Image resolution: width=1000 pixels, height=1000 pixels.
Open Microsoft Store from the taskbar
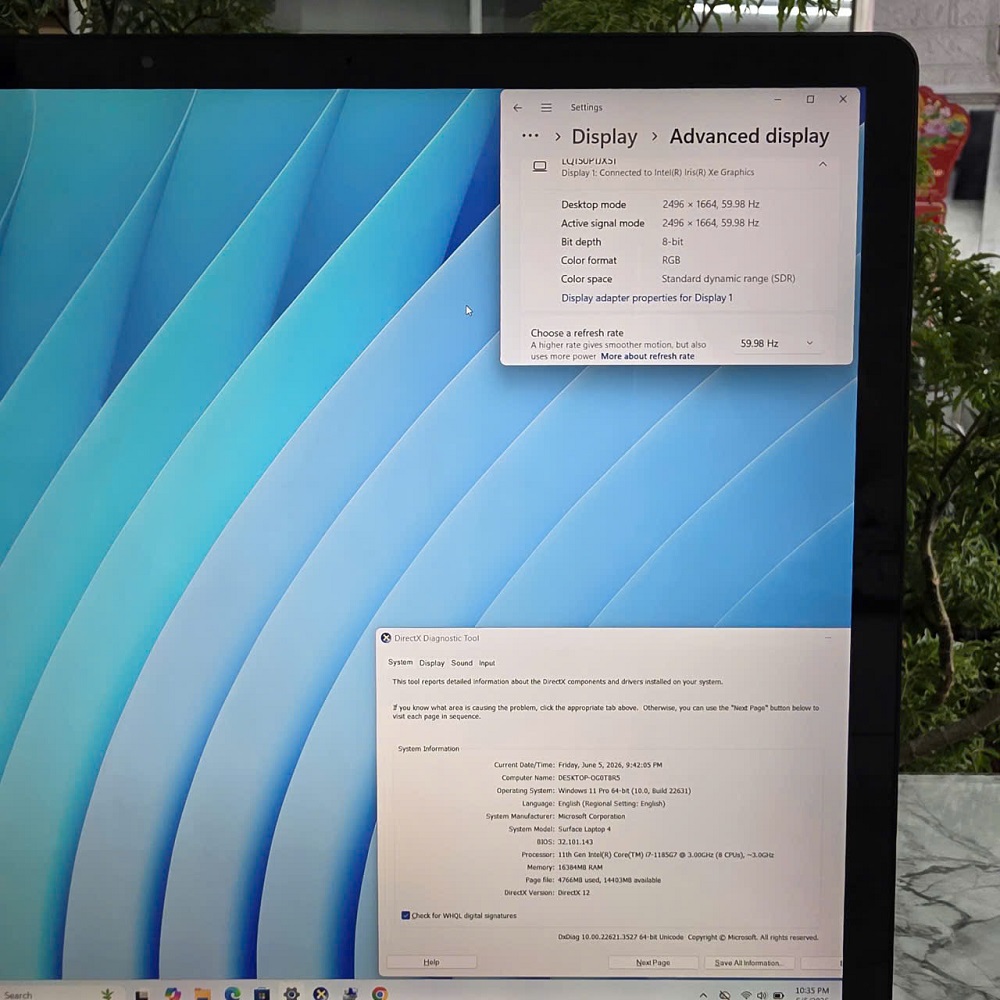[x=261, y=994]
